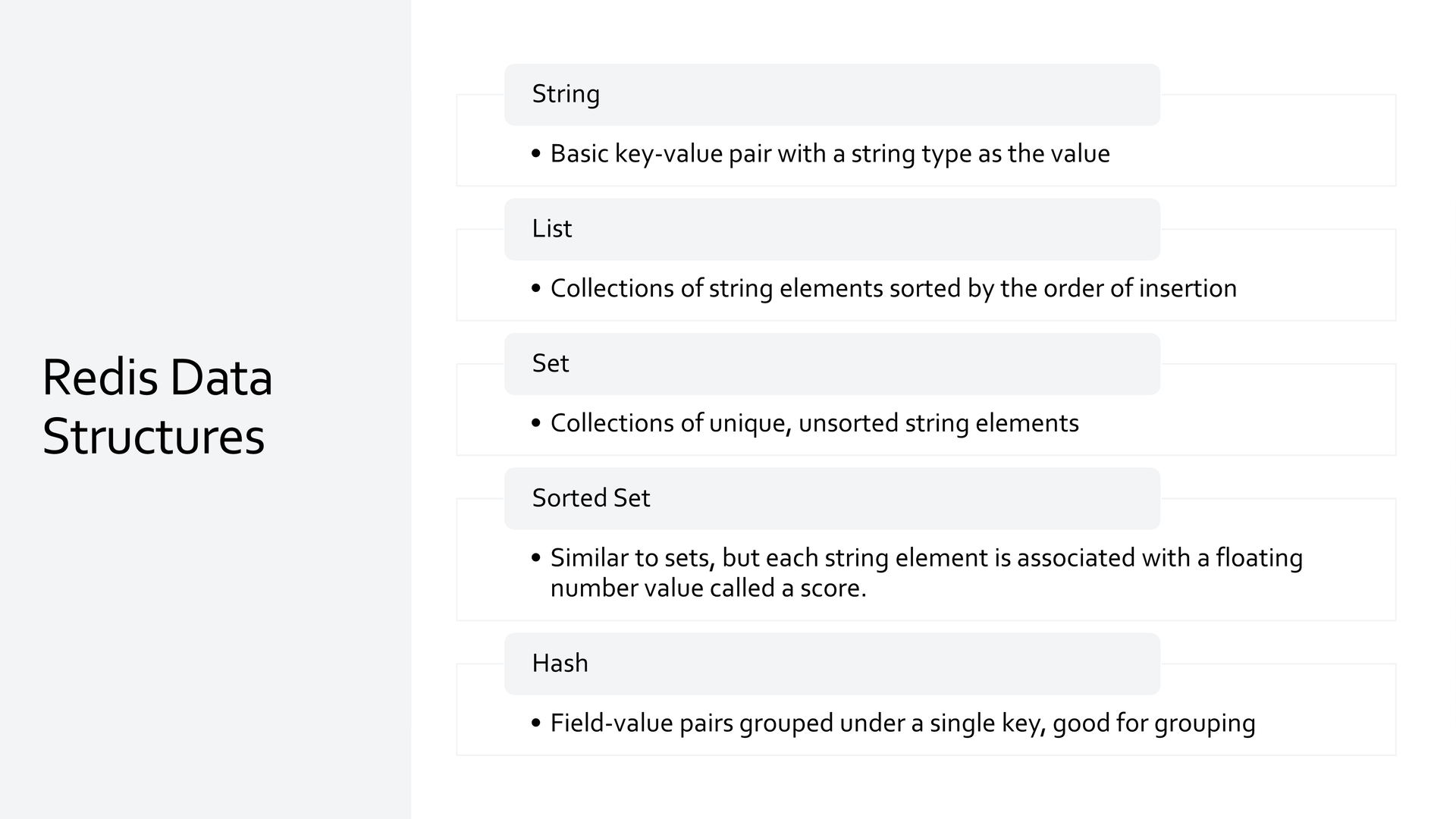This screenshot has width=1456, height=819.
Task: Click the bullet before 'Collections of unique'
Action: click(x=536, y=423)
